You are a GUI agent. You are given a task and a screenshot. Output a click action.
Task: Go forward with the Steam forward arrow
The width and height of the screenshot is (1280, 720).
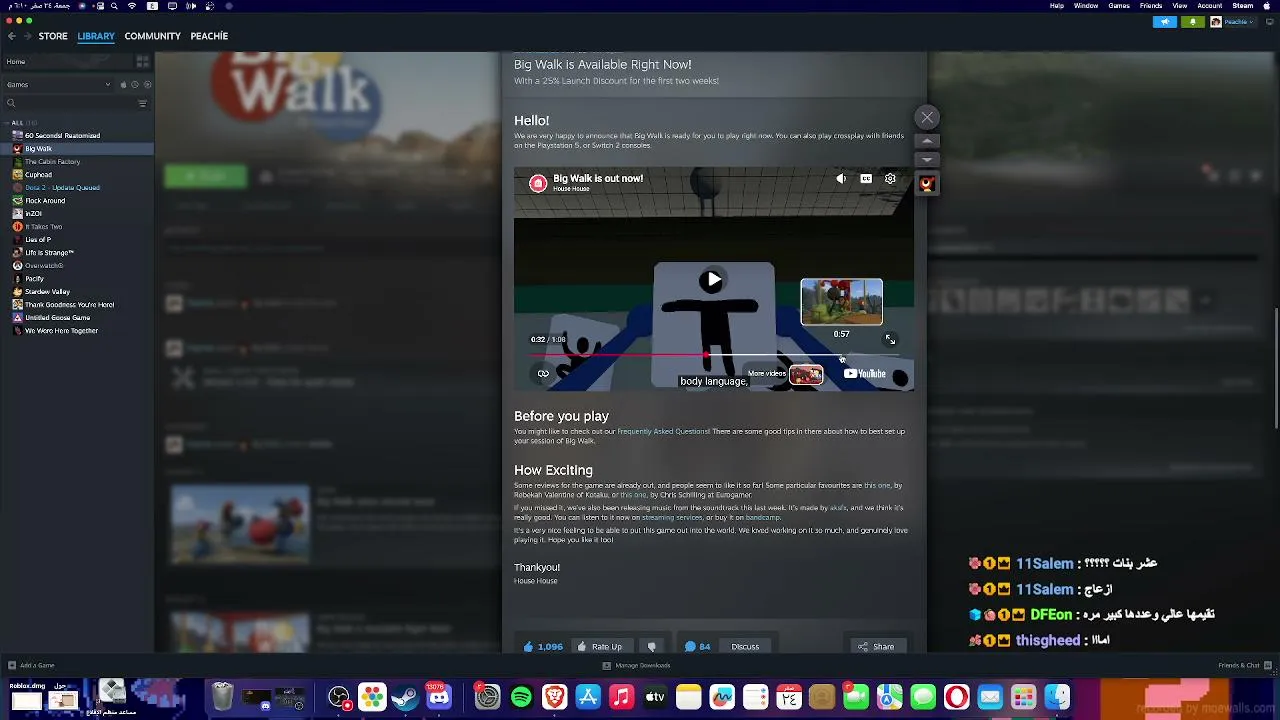pyautogui.click(x=27, y=36)
